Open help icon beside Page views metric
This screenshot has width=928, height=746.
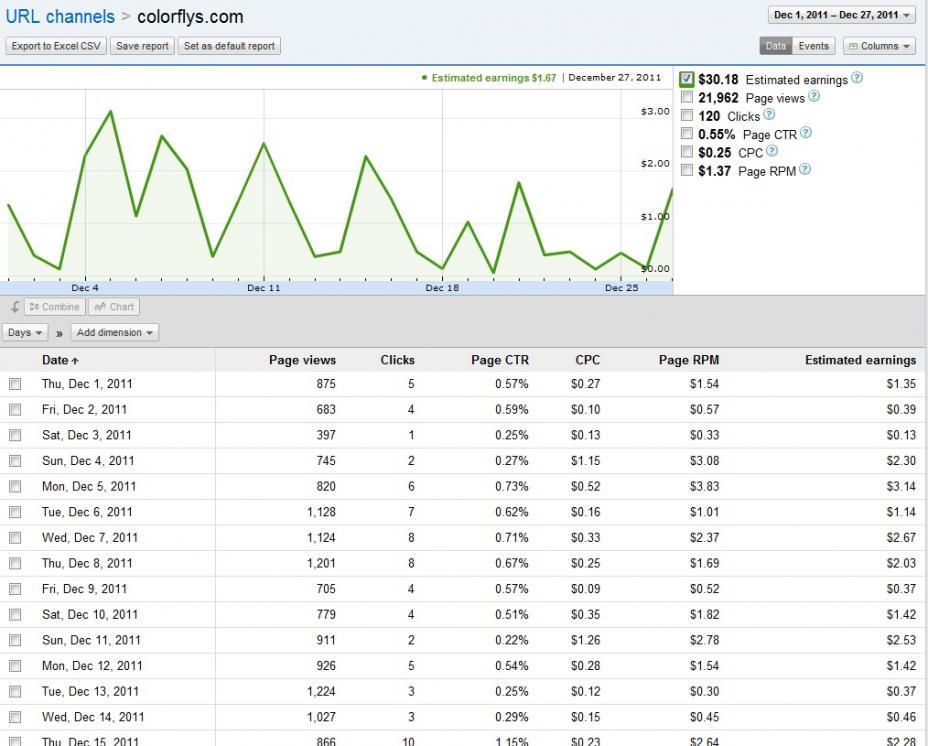(x=814, y=96)
